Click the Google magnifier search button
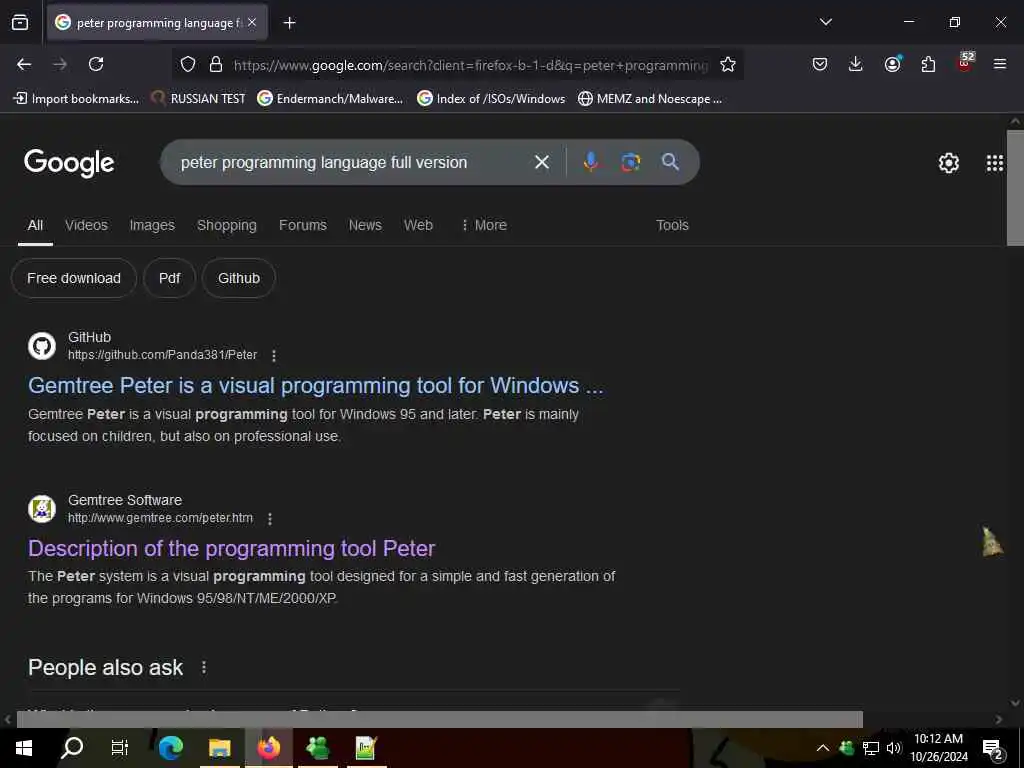 (x=670, y=161)
